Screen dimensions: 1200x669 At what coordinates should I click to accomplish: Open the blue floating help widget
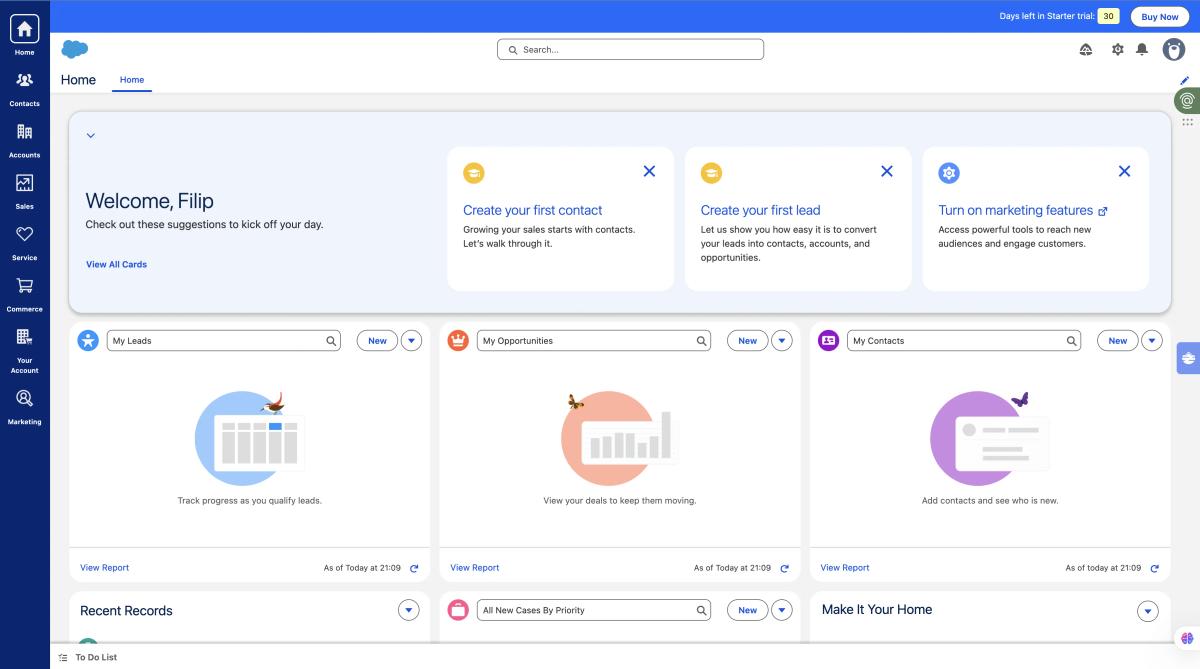point(1188,357)
